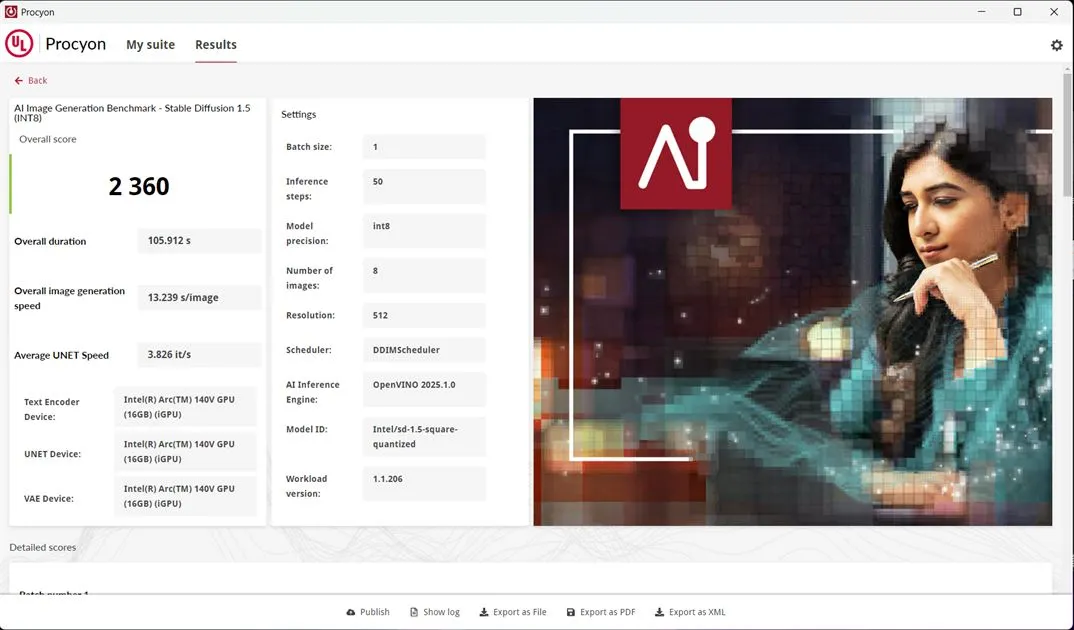Viewport: 1074px width, 630px height.
Task: Click the Number of images value 8
Action: [424, 275]
